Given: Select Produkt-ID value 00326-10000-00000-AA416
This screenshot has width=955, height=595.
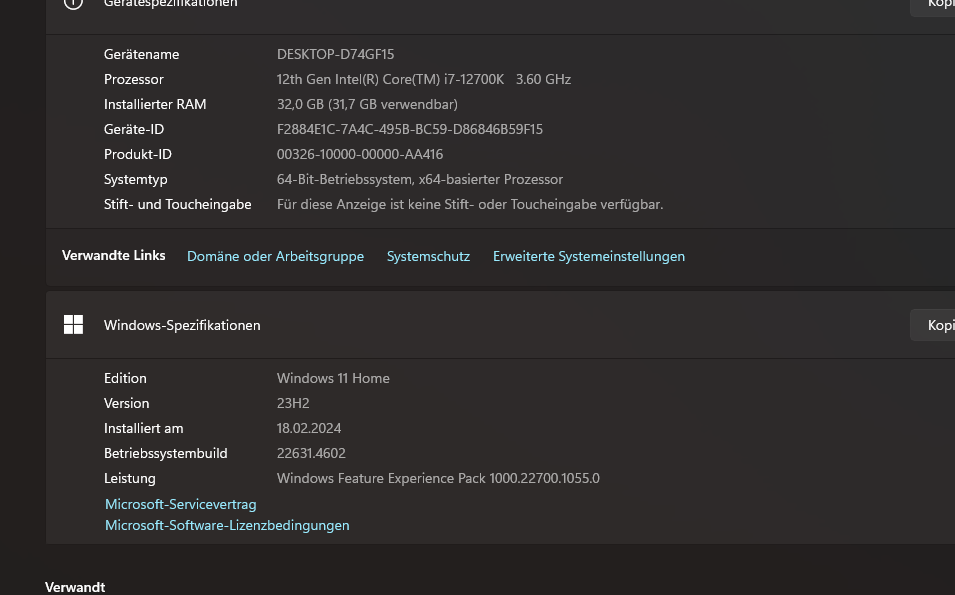Looking at the screenshot, I should tap(360, 154).
